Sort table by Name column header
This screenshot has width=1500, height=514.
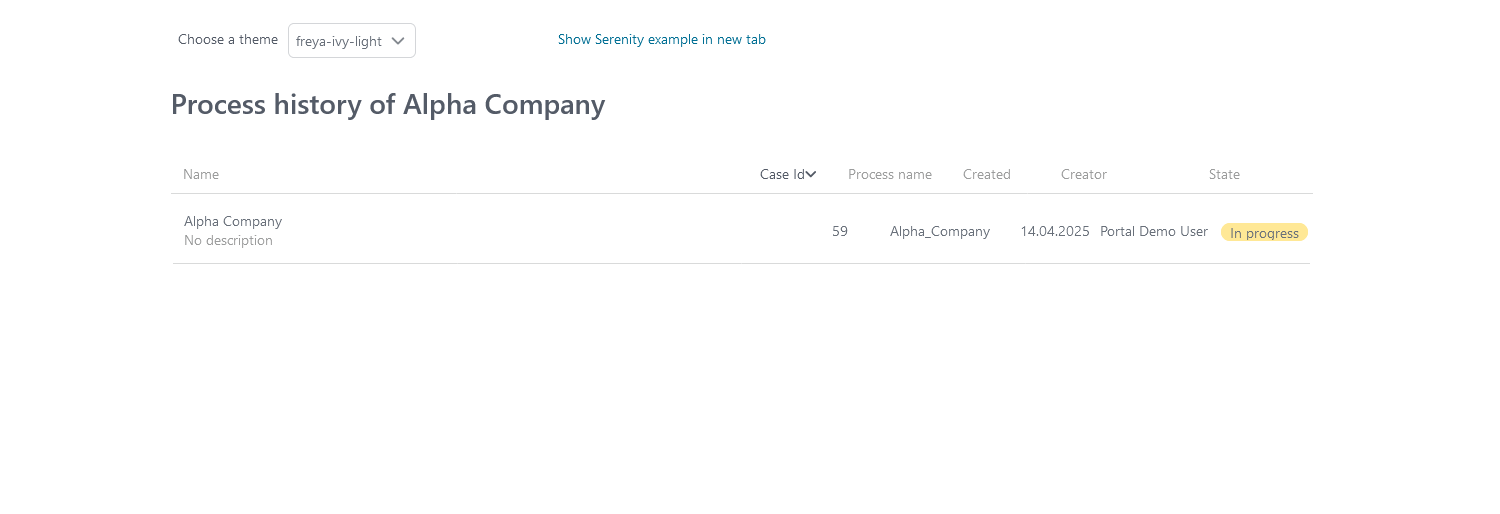tap(201, 174)
